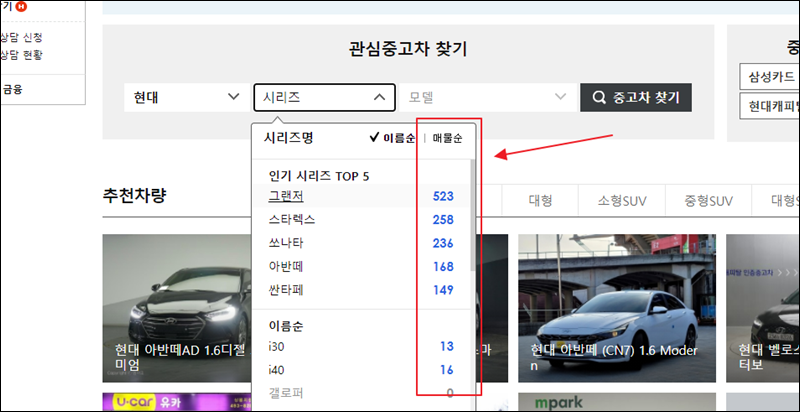Viewport: 800px width, 412px height.
Task: Click the magnifier icon in search button
Action: [599, 97]
